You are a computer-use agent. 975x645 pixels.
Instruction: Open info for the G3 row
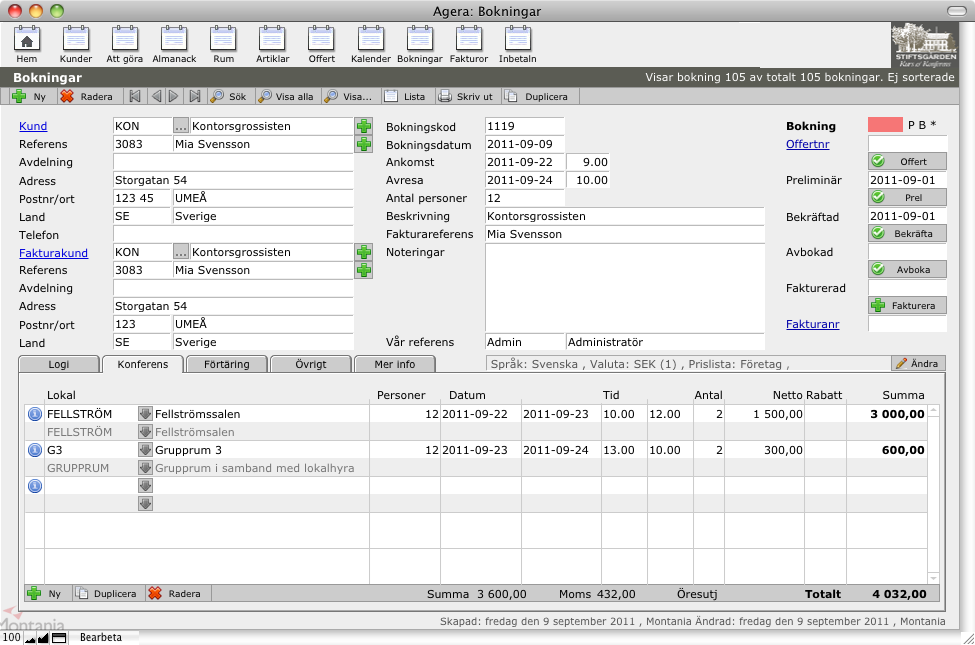pos(35,450)
